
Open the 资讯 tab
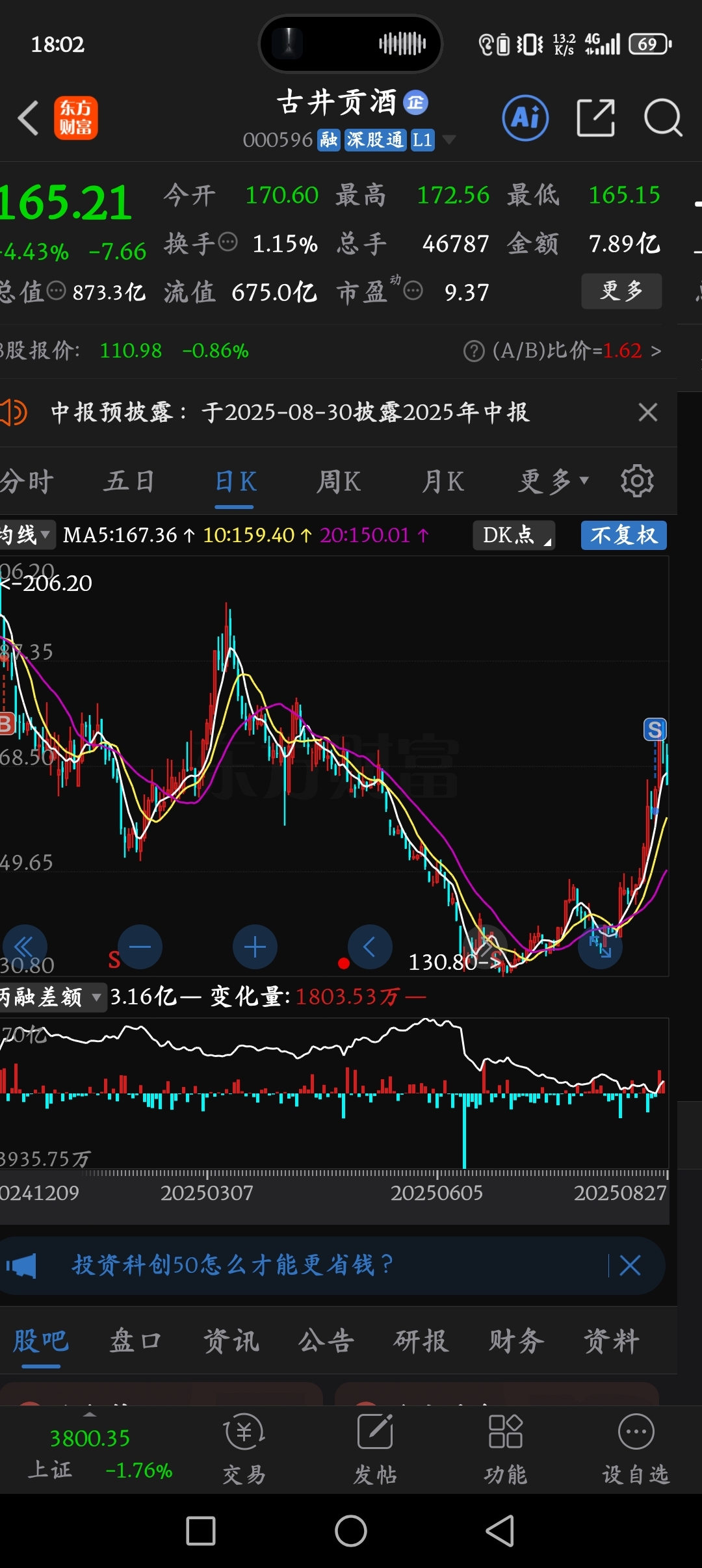pyautogui.click(x=231, y=1340)
